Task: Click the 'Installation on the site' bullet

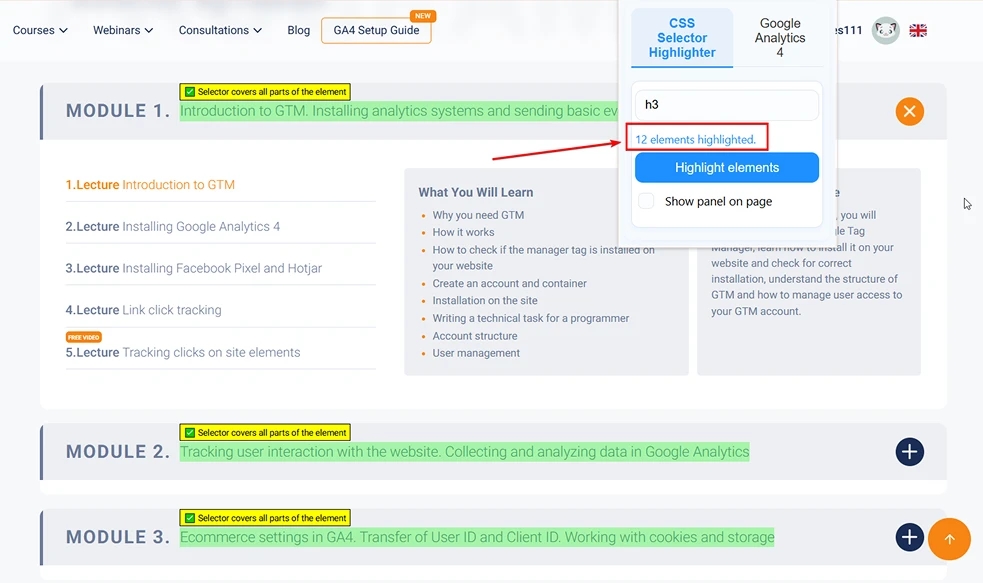Action: pyautogui.click(x=485, y=300)
